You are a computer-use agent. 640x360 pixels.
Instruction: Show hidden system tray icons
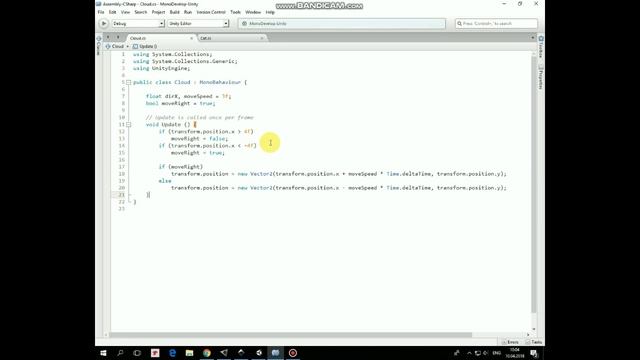pyautogui.click(x=469, y=353)
